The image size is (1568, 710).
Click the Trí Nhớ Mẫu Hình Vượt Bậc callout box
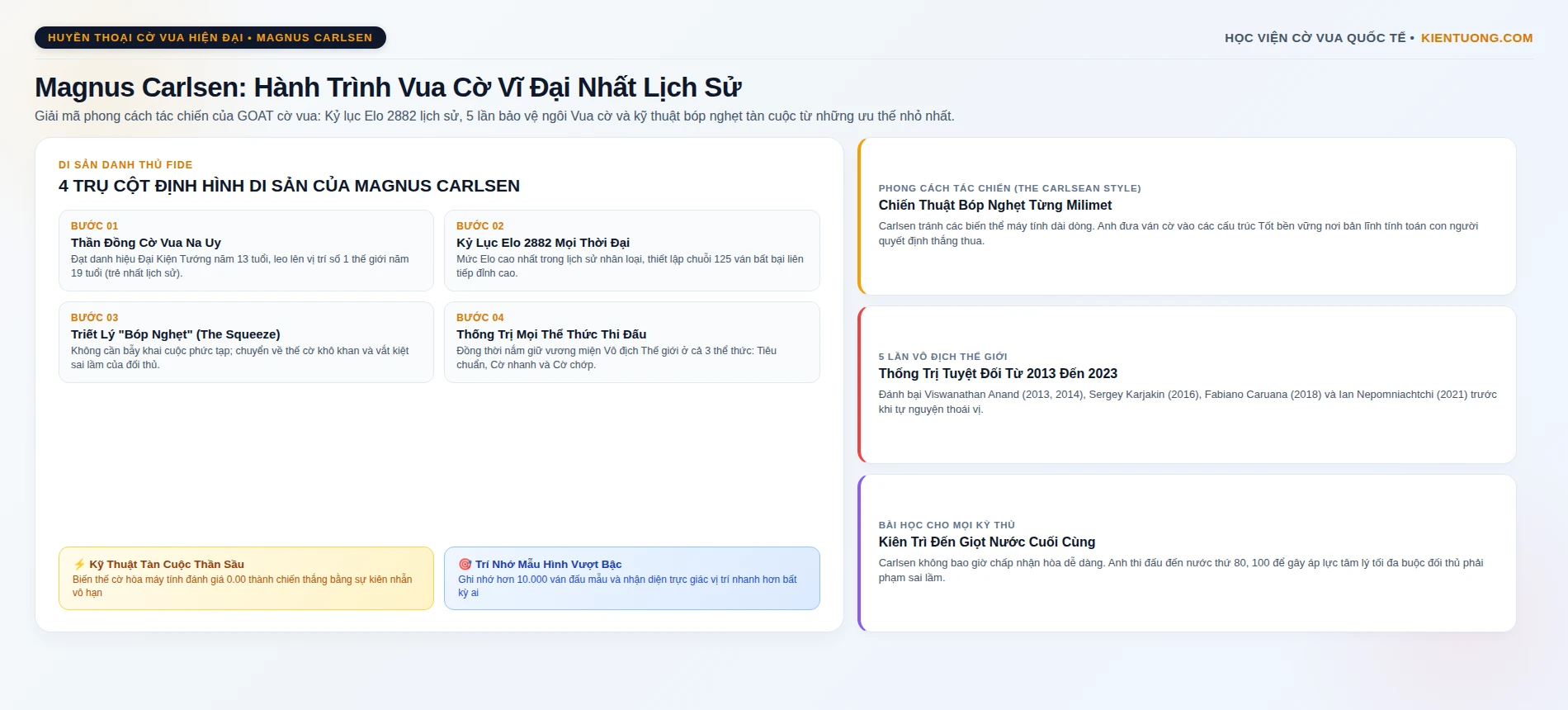632,578
